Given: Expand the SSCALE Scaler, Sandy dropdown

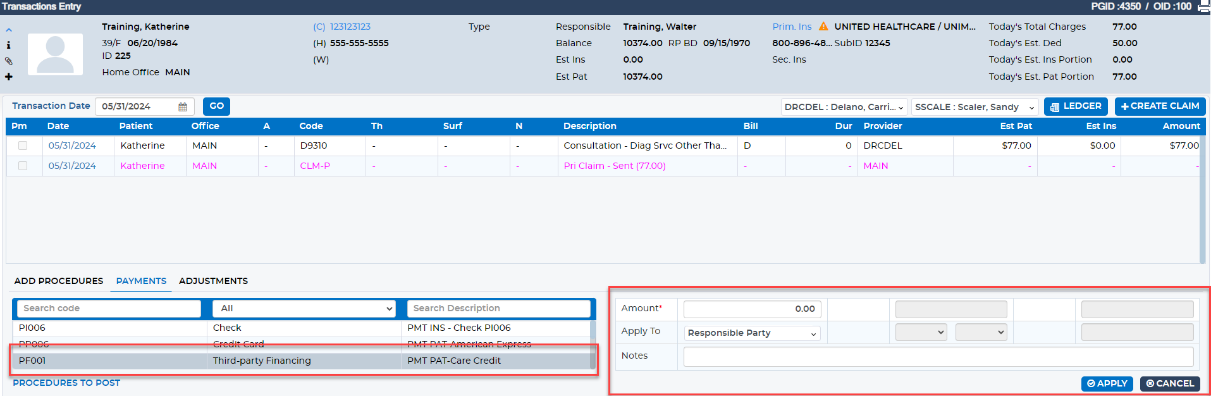Looking at the screenshot, I should (x=975, y=107).
